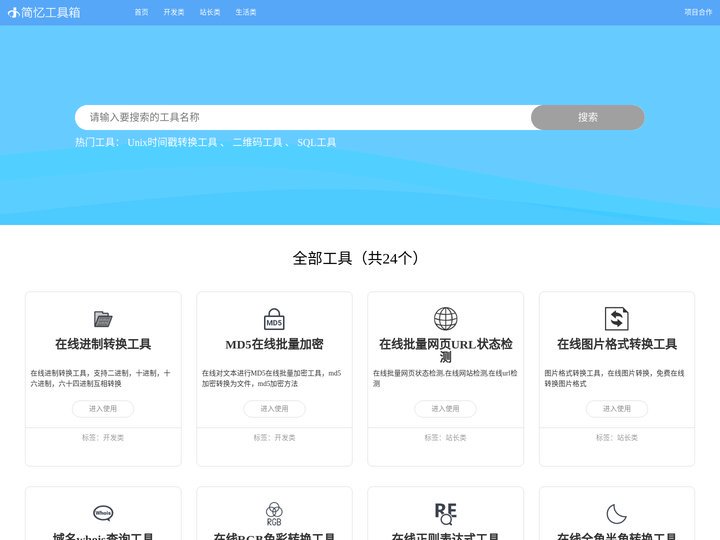Open the 首页 nav item
Image resolution: width=720 pixels, height=540 pixels.
141,12
